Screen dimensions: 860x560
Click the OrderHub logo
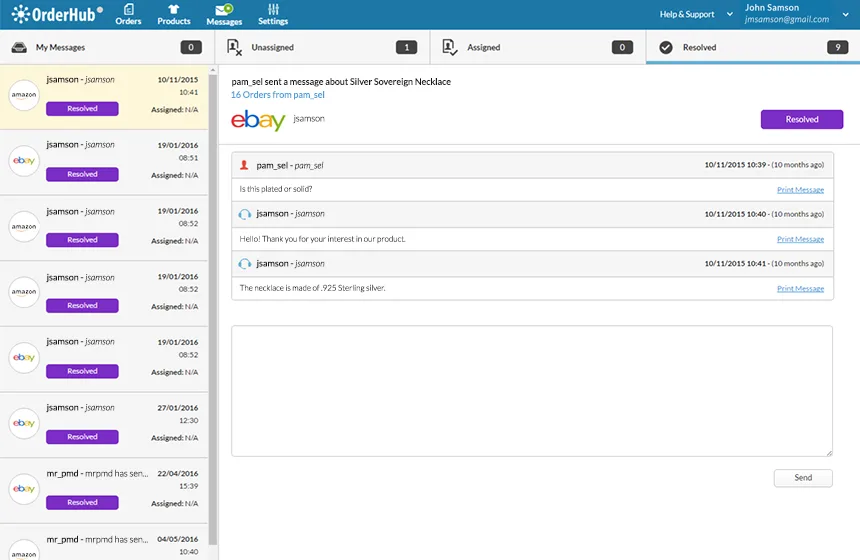57,14
